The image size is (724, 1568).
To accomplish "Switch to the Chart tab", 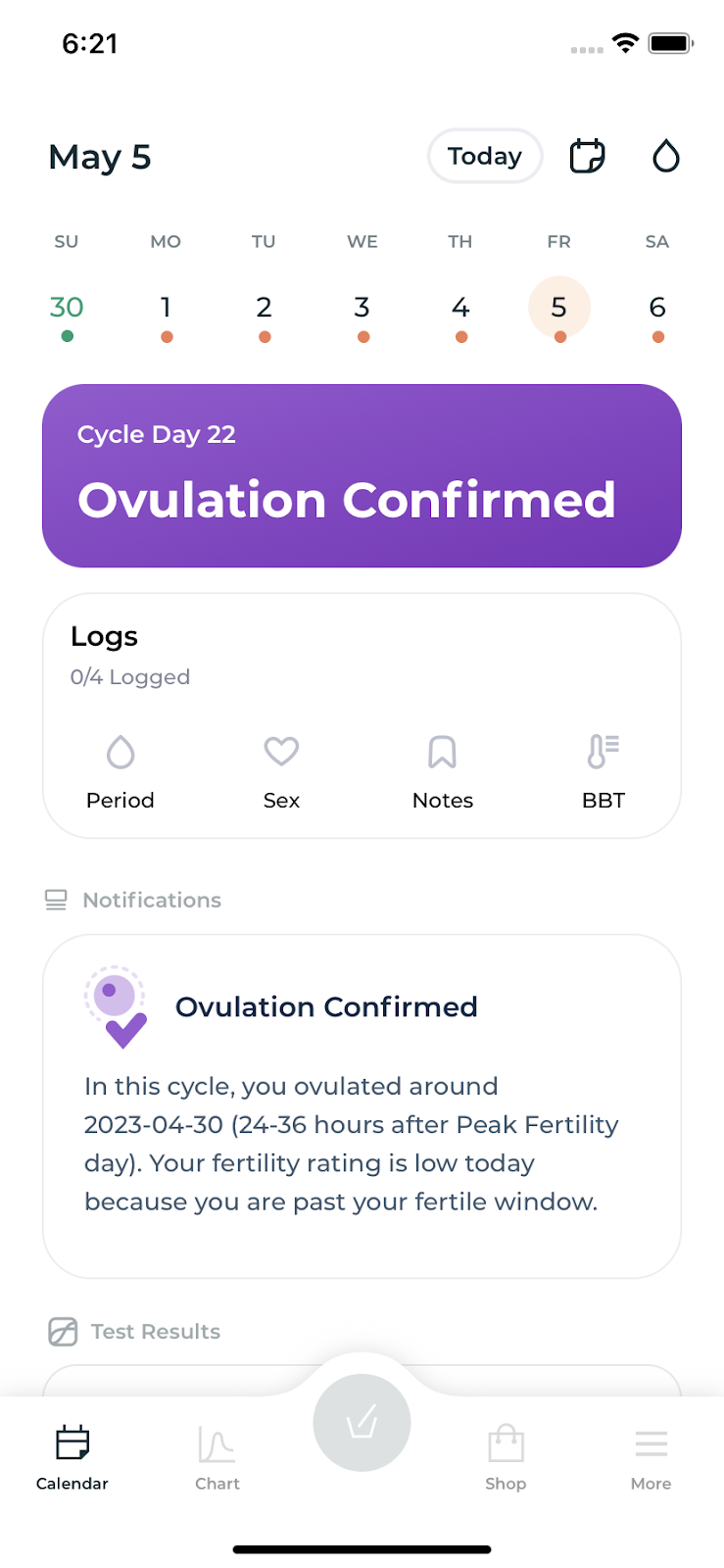I will click(217, 1457).
